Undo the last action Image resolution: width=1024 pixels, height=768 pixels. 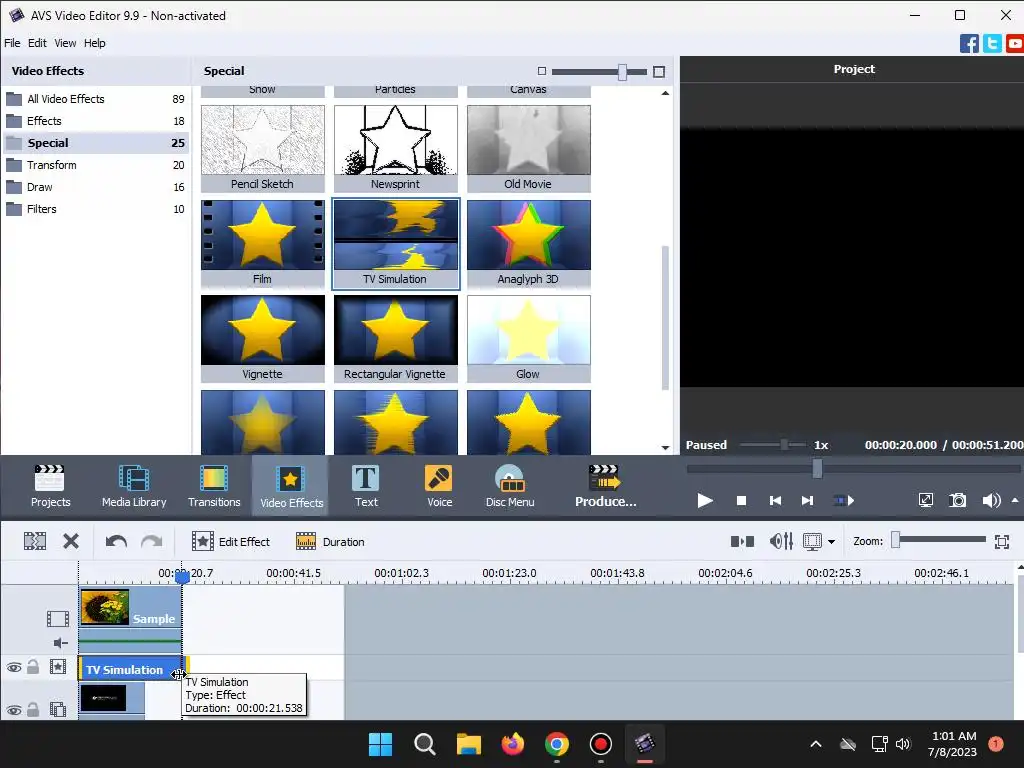pyautogui.click(x=116, y=541)
